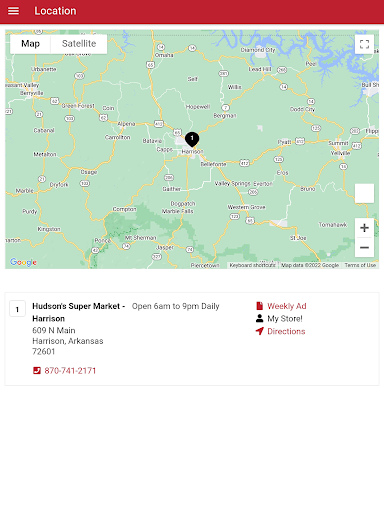Switch to Satellite view tab
Image resolution: width=384 pixels, height=512 pixels.
[x=79, y=44]
